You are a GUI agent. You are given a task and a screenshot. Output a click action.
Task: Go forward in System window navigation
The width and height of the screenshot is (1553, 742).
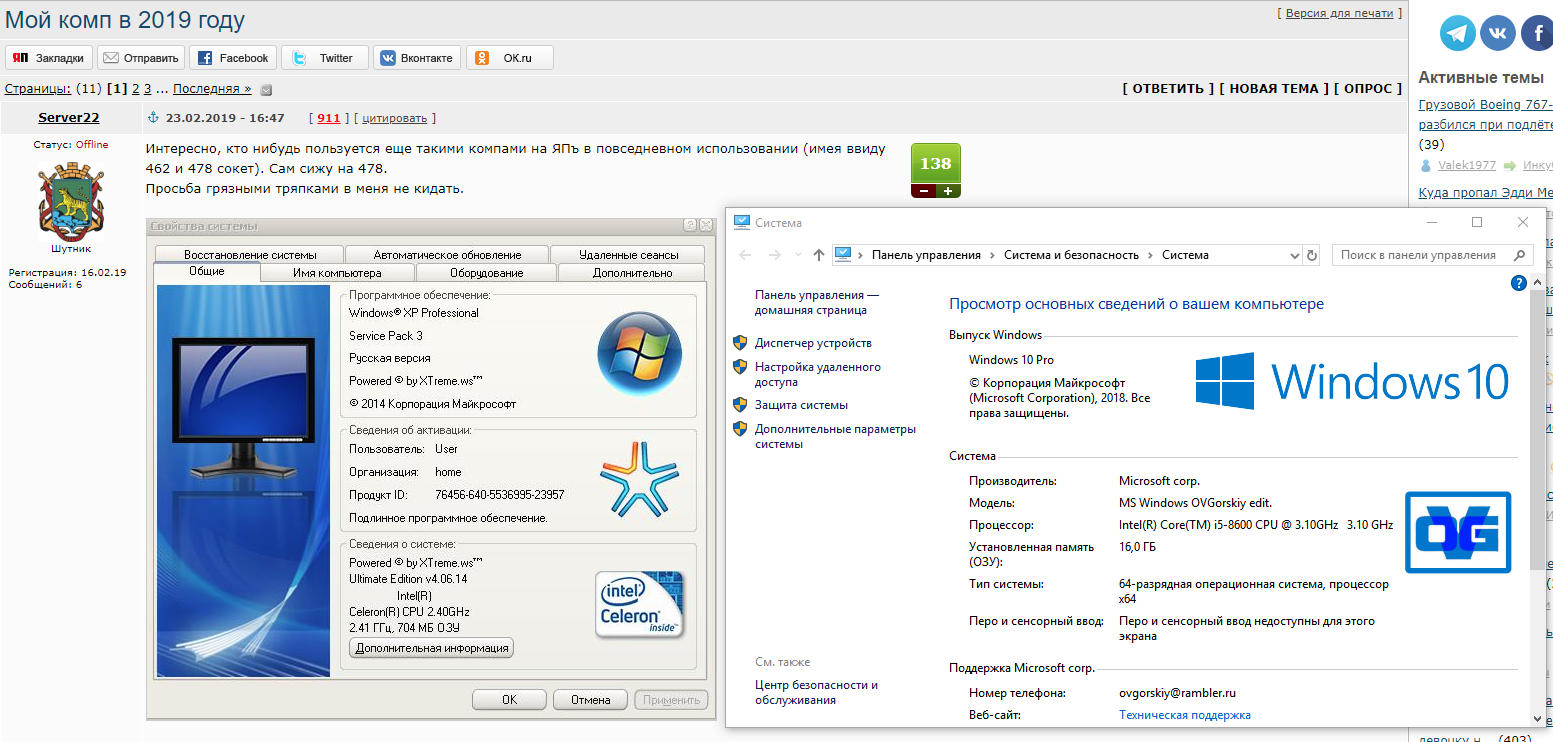coord(774,255)
